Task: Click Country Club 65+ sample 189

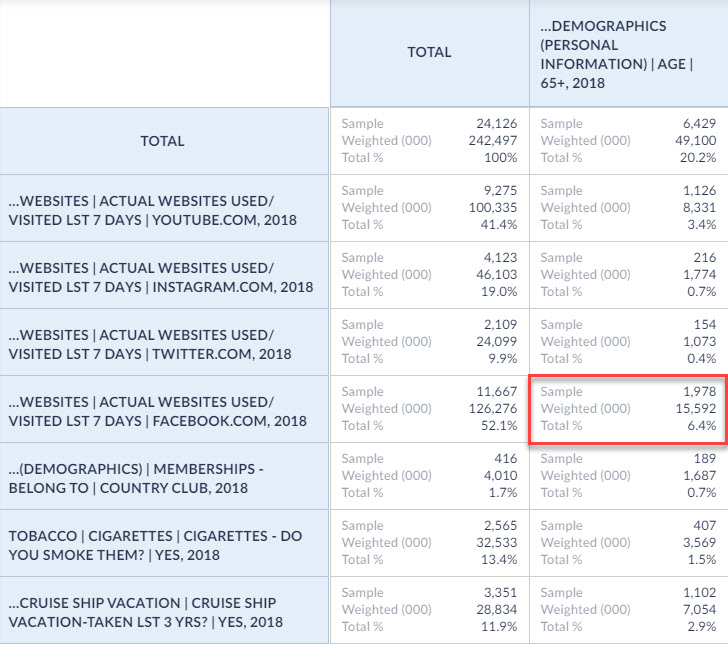Action: click(705, 458)
